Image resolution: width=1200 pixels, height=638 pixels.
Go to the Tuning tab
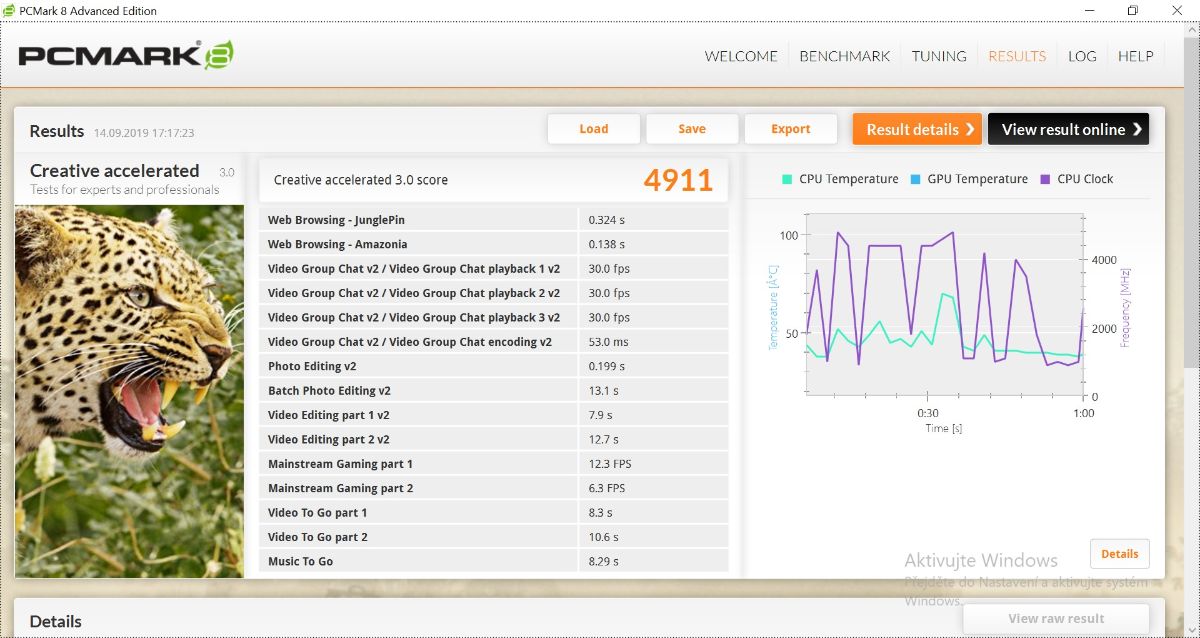point(939,56)
